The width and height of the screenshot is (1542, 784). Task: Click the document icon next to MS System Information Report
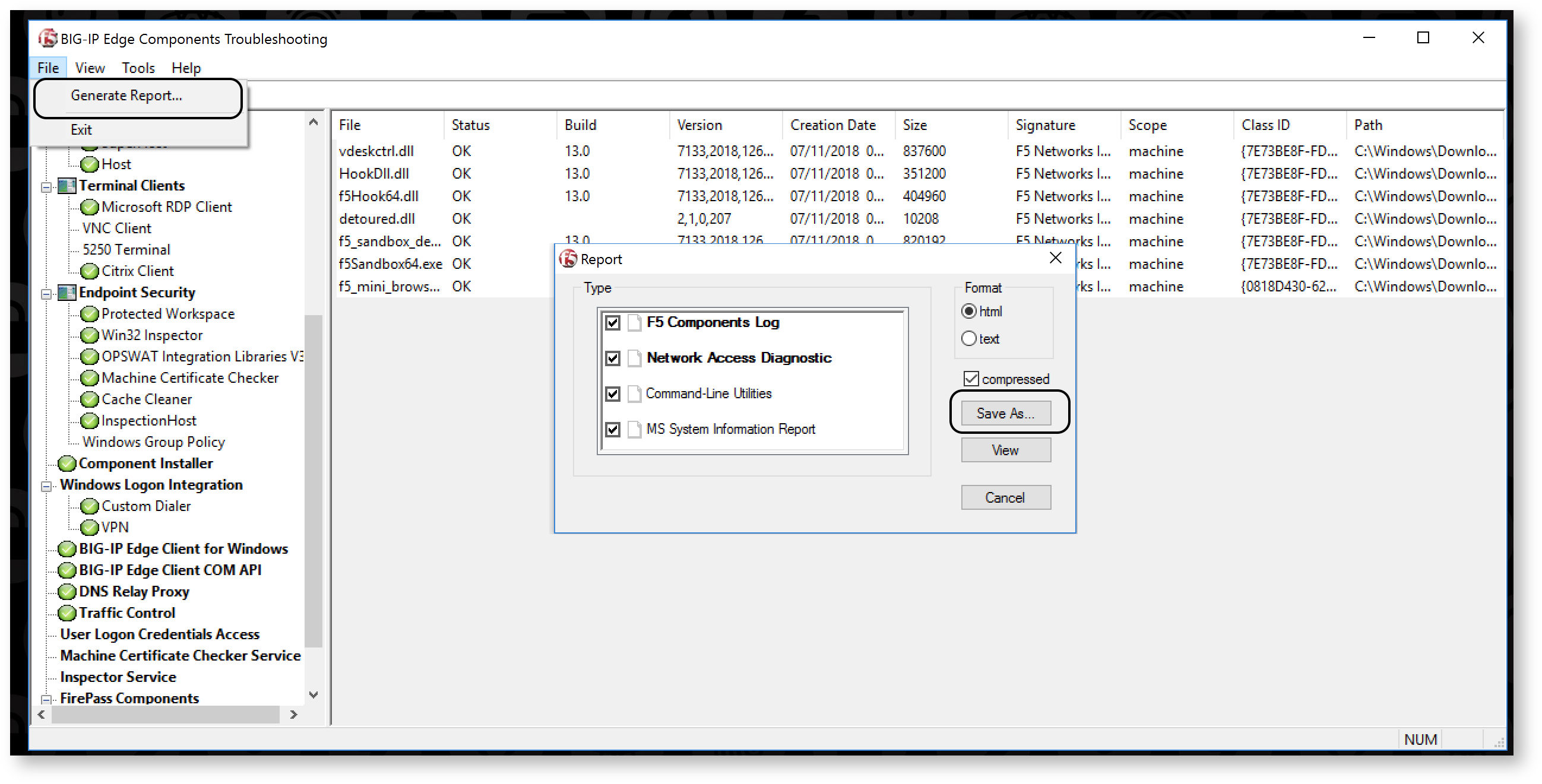(635, 429)
